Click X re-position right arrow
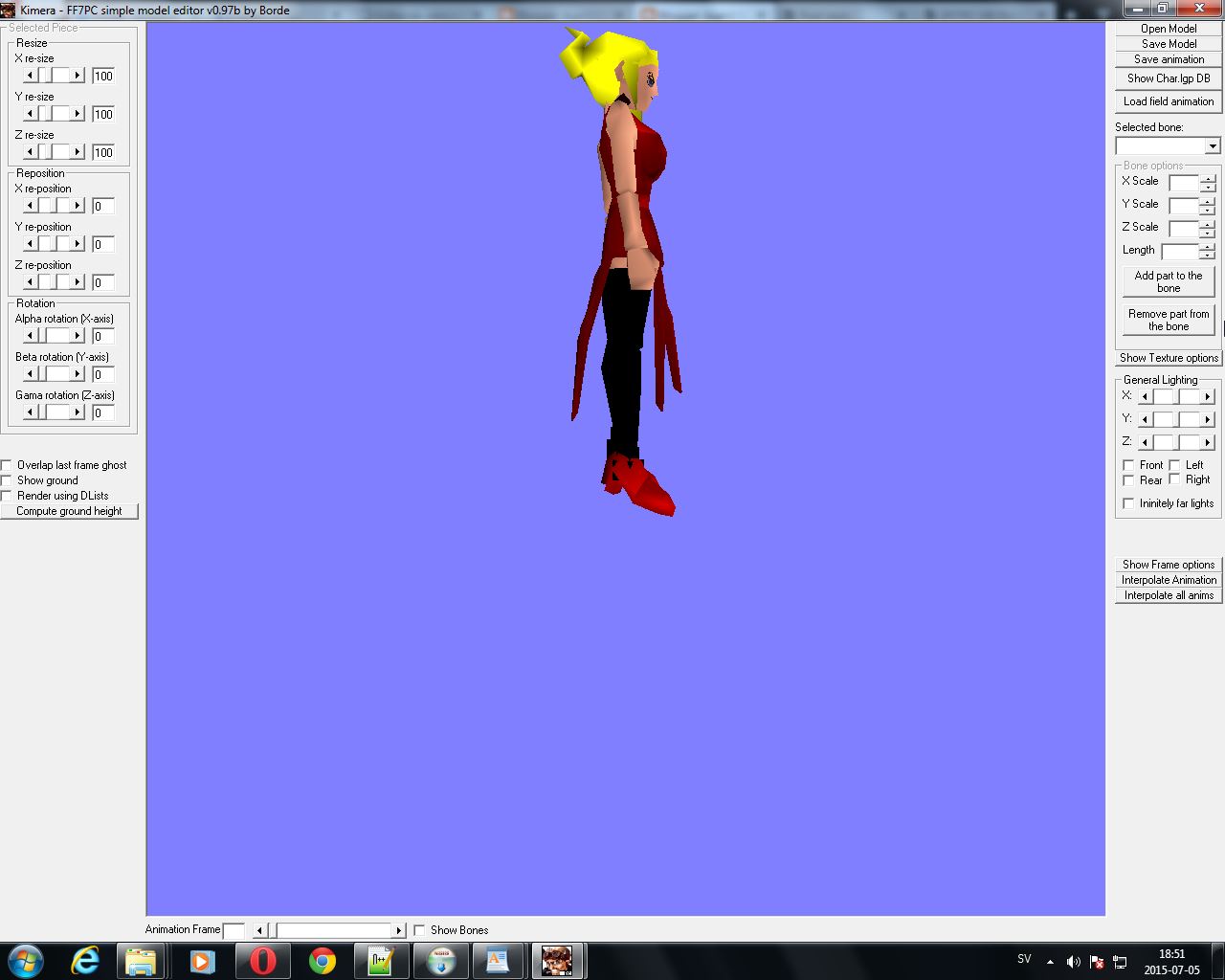The height and width of the screenshot is (980, 1225). click(78, 206)
